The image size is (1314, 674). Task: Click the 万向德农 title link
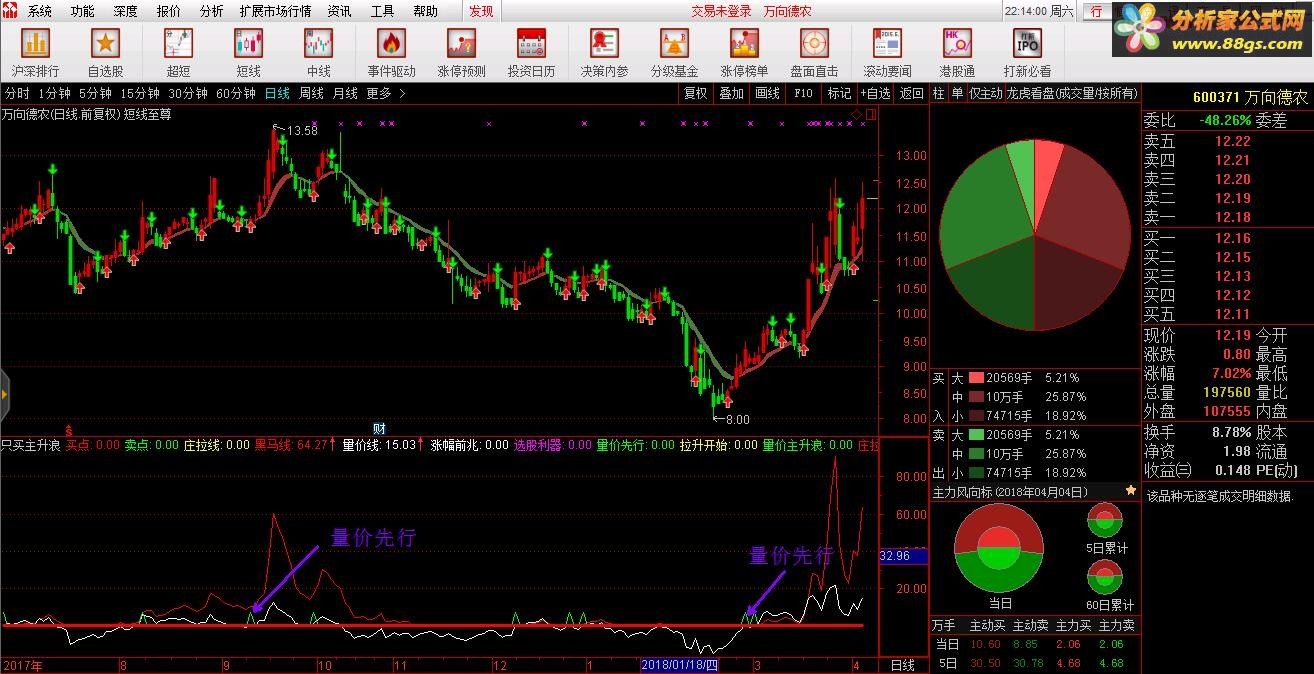[787, 11]
